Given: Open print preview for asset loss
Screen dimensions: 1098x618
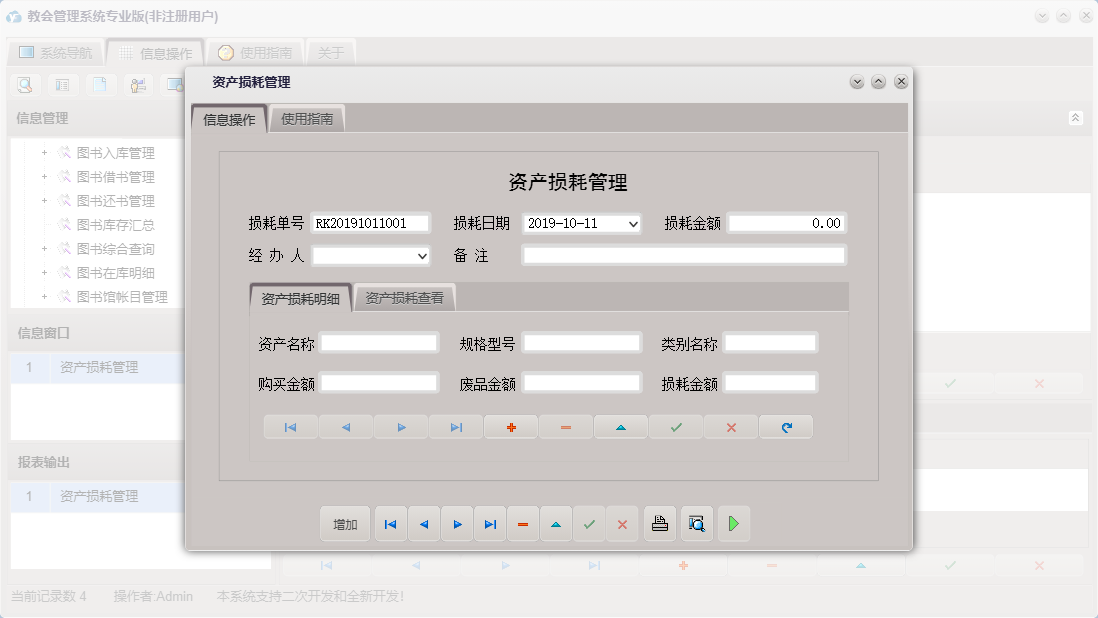Looking at the screenshot, I should (696, 523).
